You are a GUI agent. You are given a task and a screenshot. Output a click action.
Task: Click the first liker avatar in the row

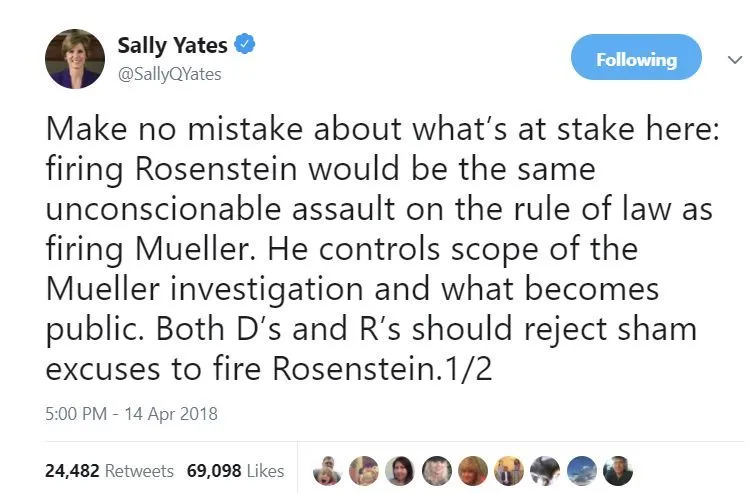tap(326, 470)
